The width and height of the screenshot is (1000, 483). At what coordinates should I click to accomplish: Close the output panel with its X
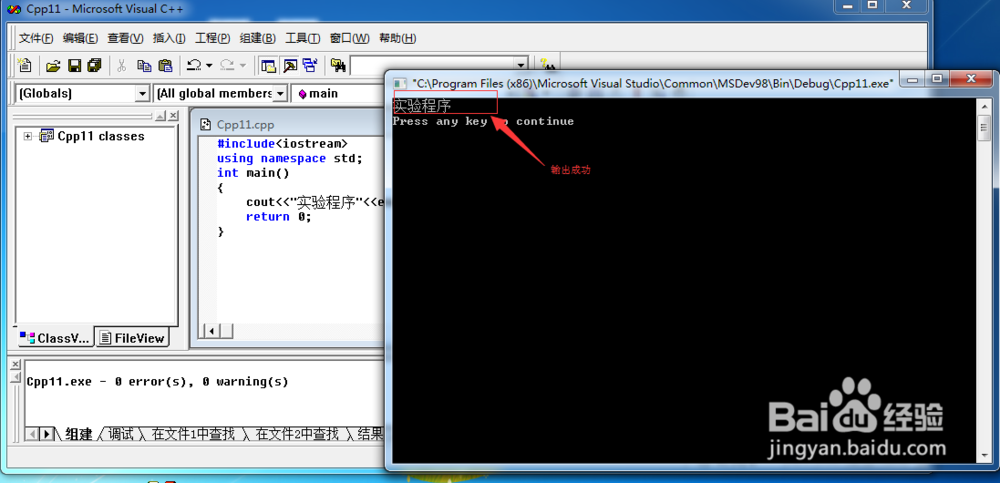tap(15, 364)
